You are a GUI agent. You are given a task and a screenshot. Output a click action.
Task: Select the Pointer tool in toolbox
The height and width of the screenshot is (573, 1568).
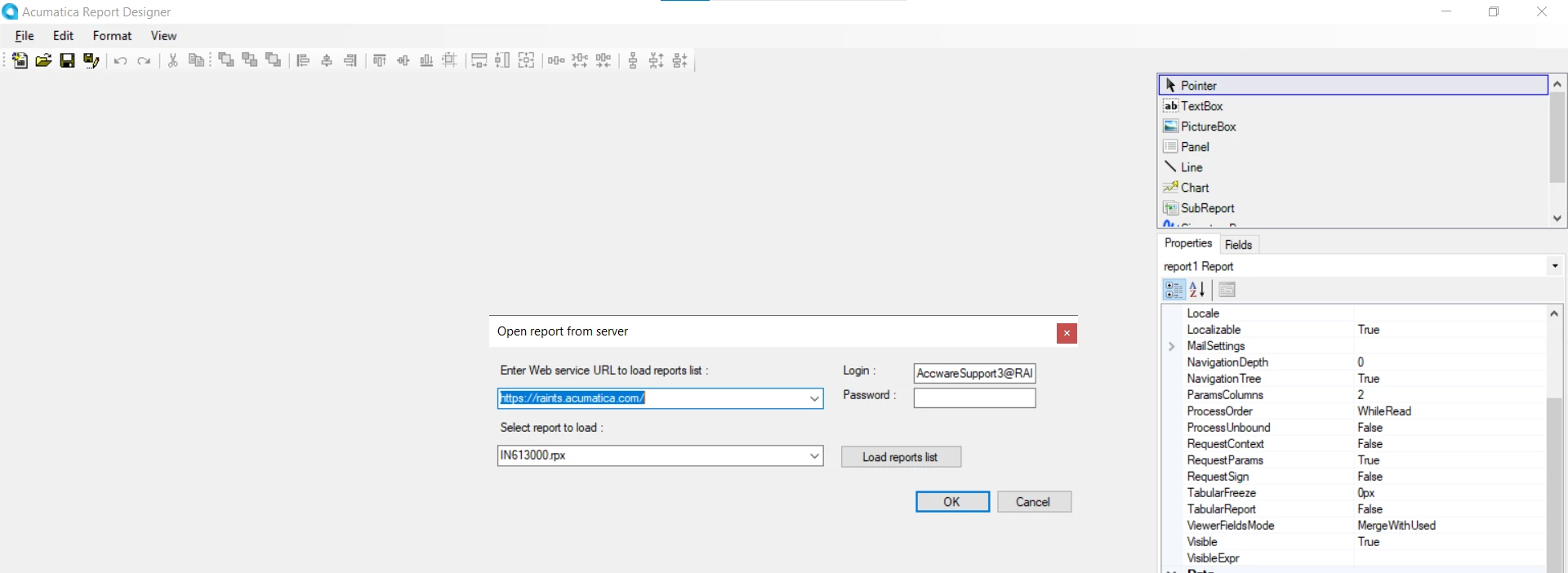[x=1353, y=85]
